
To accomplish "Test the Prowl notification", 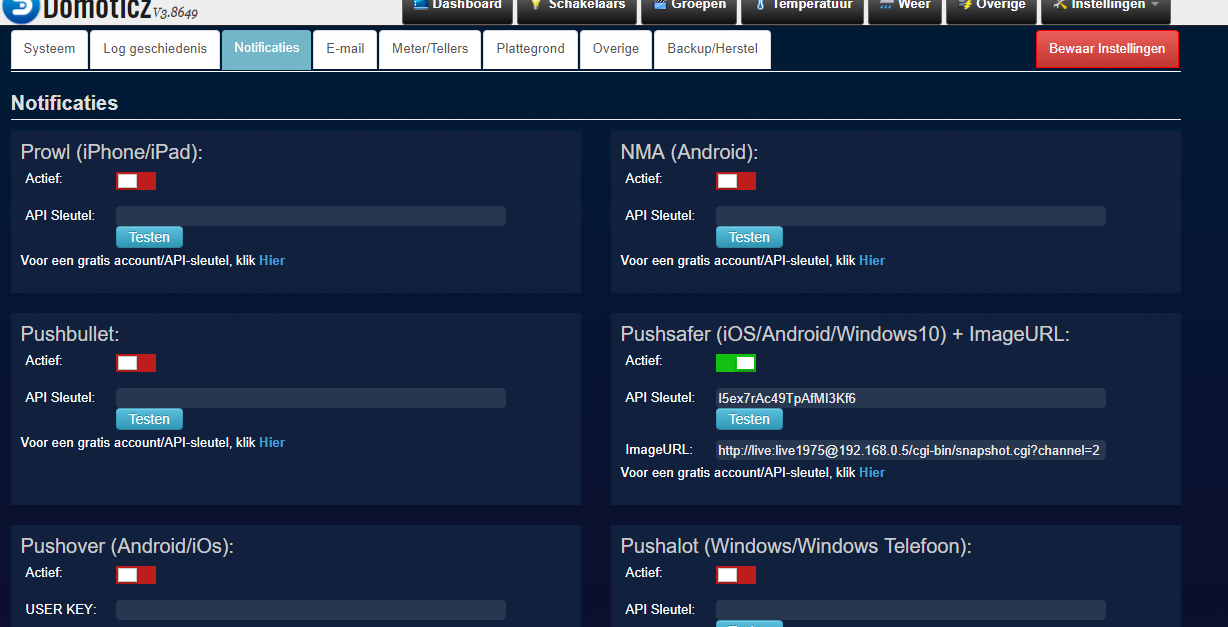I will coord(149,237).
